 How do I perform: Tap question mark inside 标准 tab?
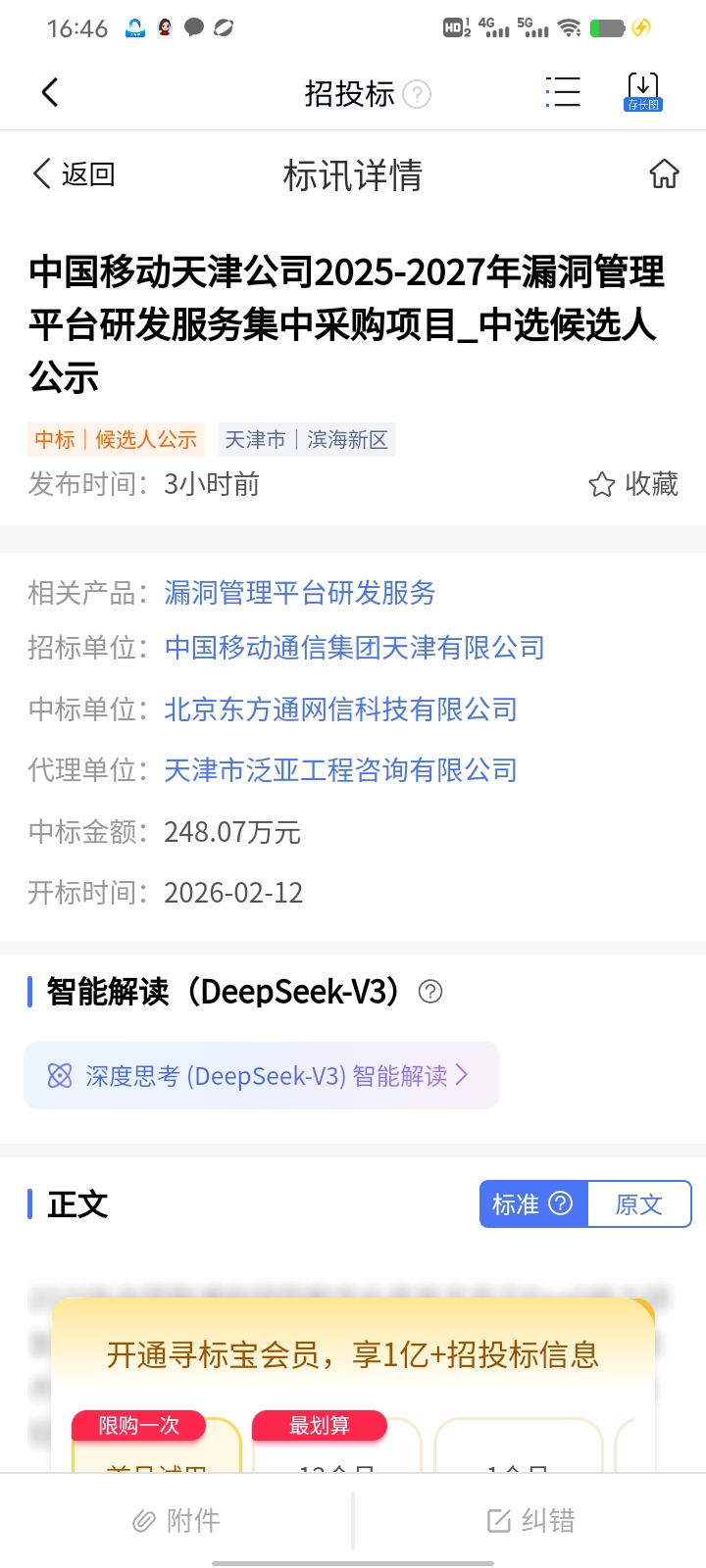pyautogui.click(x=560, y=1203)
